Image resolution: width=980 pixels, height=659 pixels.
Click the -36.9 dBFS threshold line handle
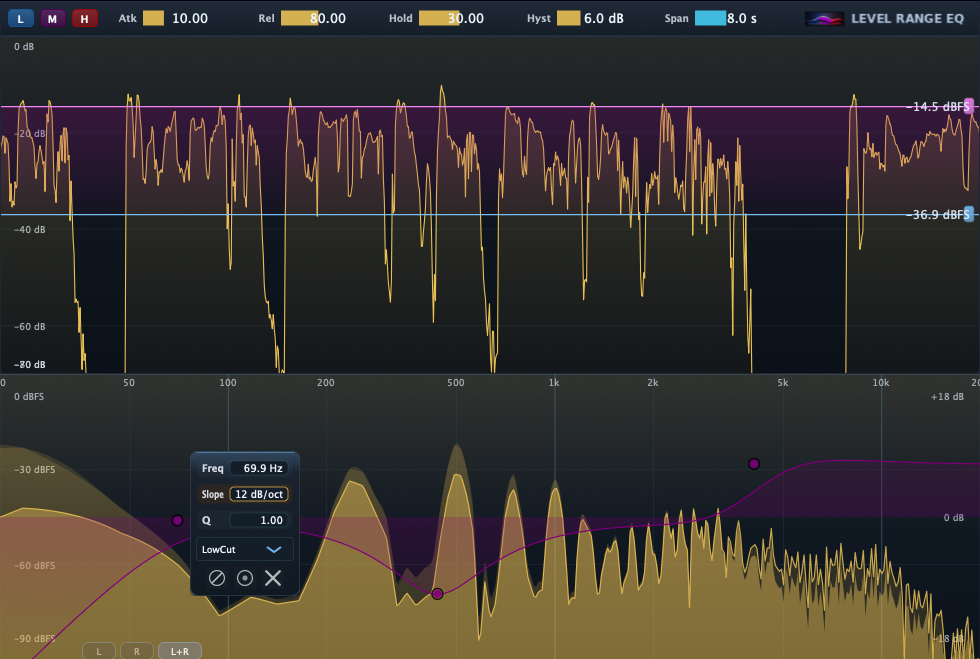pyautogui.click(x=968, y=213)
